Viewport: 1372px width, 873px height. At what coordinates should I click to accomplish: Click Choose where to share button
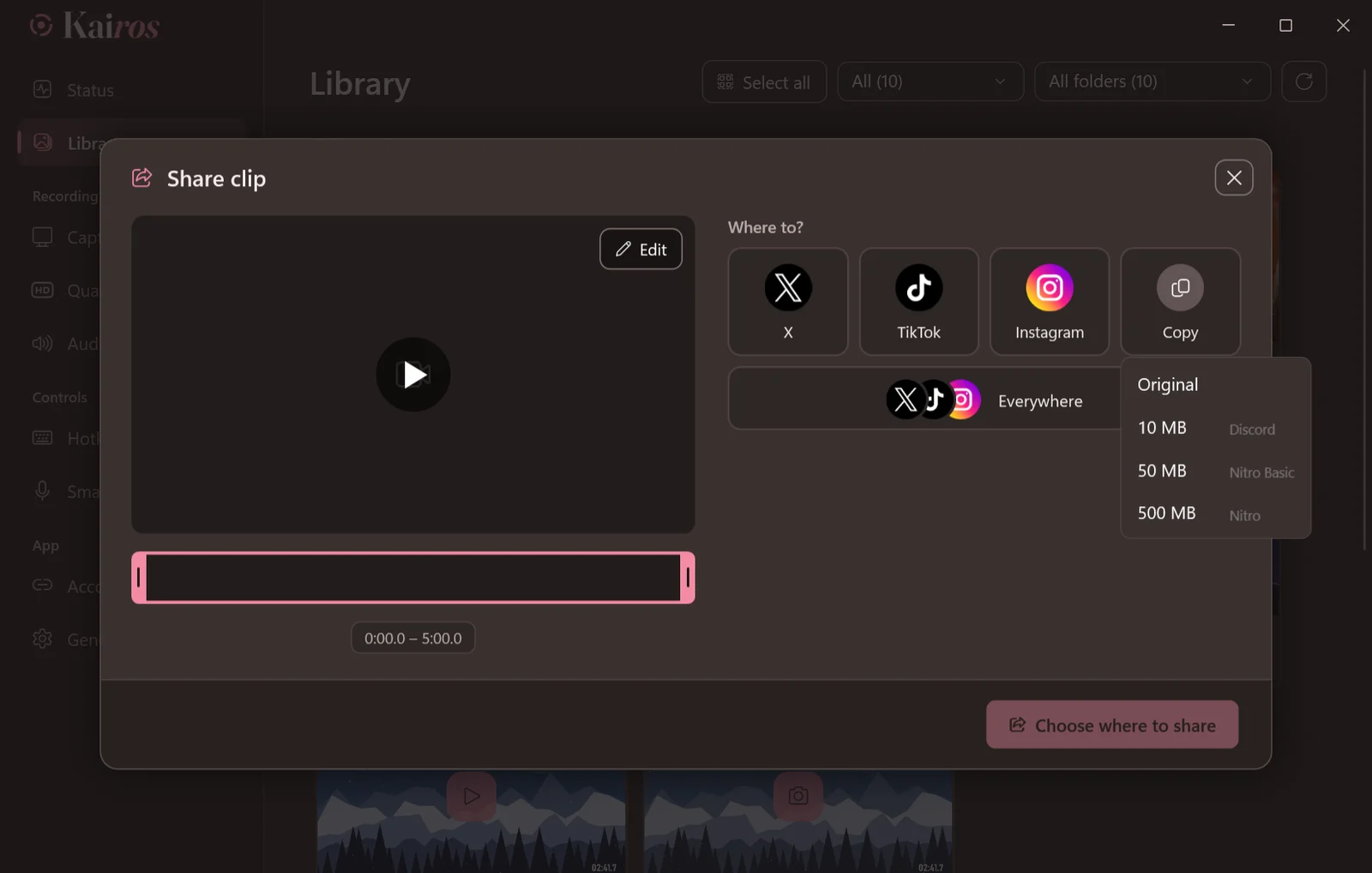pos(1112,725)
